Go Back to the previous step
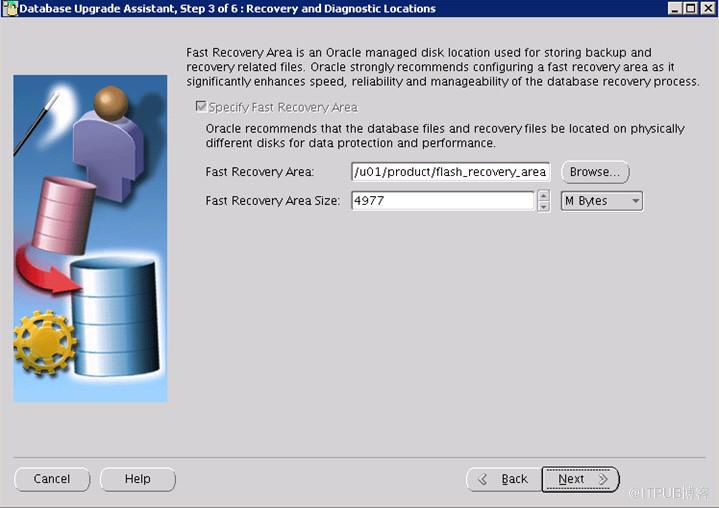 [x=504, y=479]
